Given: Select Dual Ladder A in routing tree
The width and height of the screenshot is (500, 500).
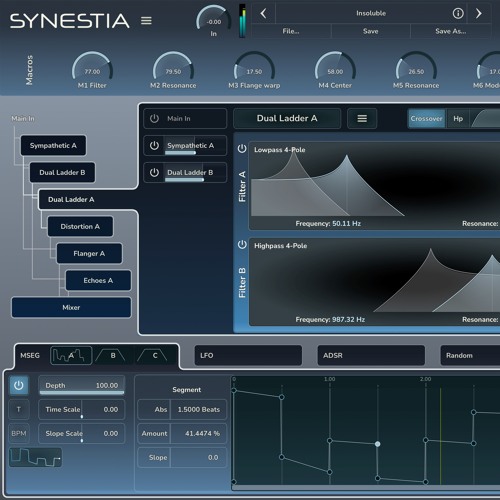Looking at the screenshot, I should pos(71,199).
